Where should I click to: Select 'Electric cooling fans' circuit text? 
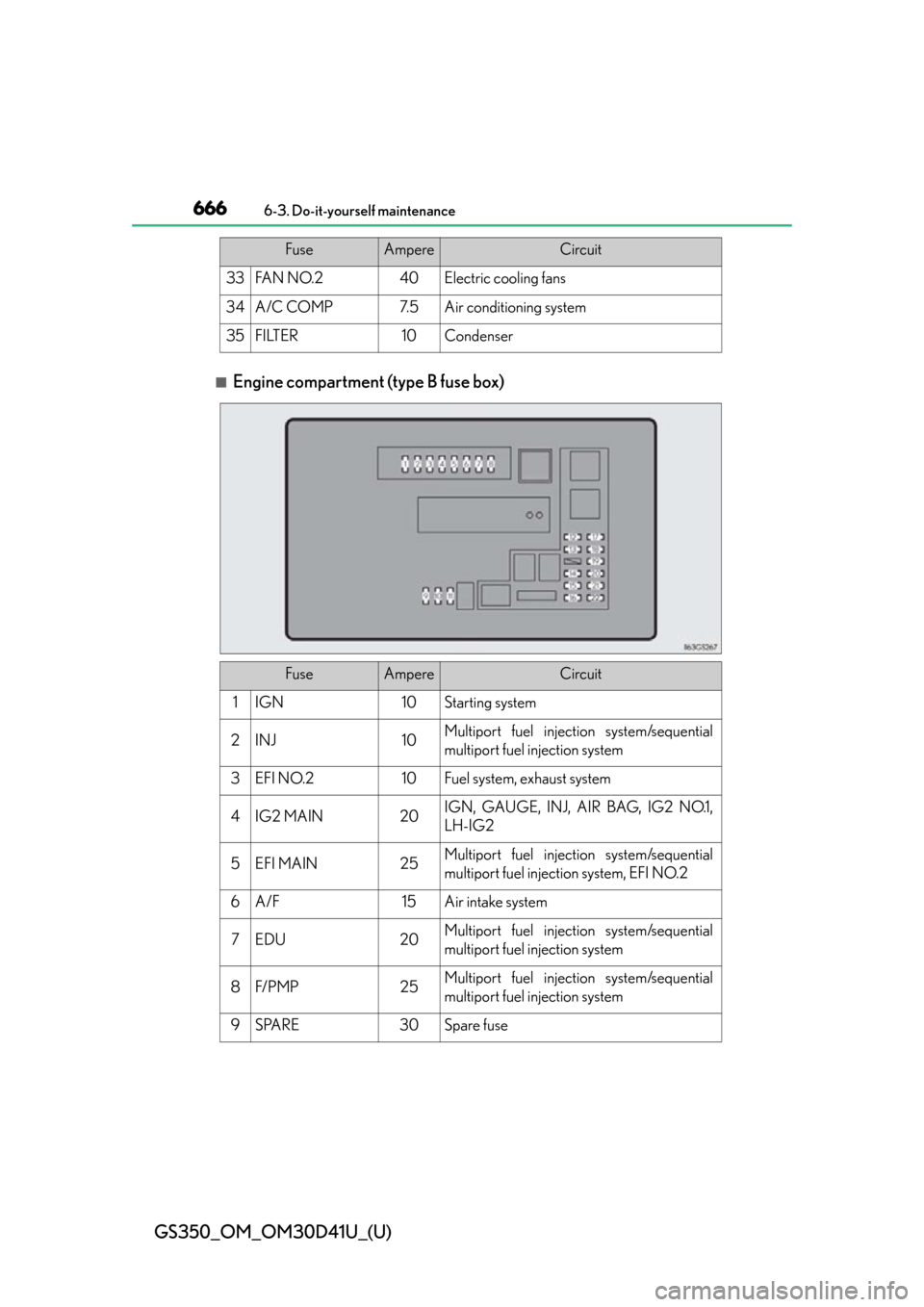[x=504, y=279]
